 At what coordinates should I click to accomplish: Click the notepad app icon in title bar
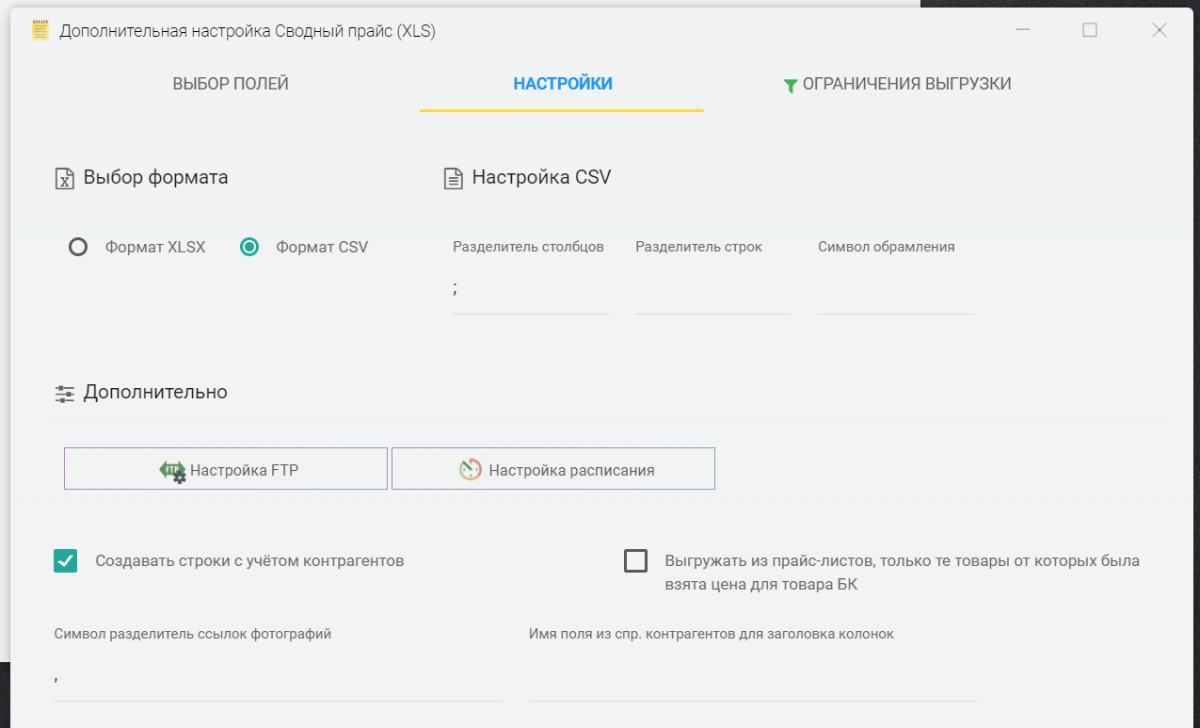coord(40,31)
